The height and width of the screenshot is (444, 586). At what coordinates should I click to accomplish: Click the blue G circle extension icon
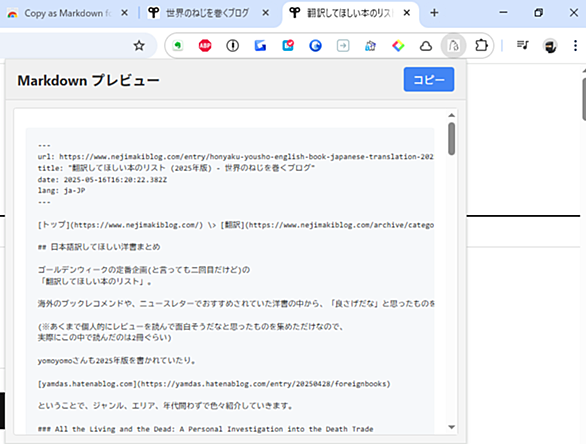pos(315,46)
